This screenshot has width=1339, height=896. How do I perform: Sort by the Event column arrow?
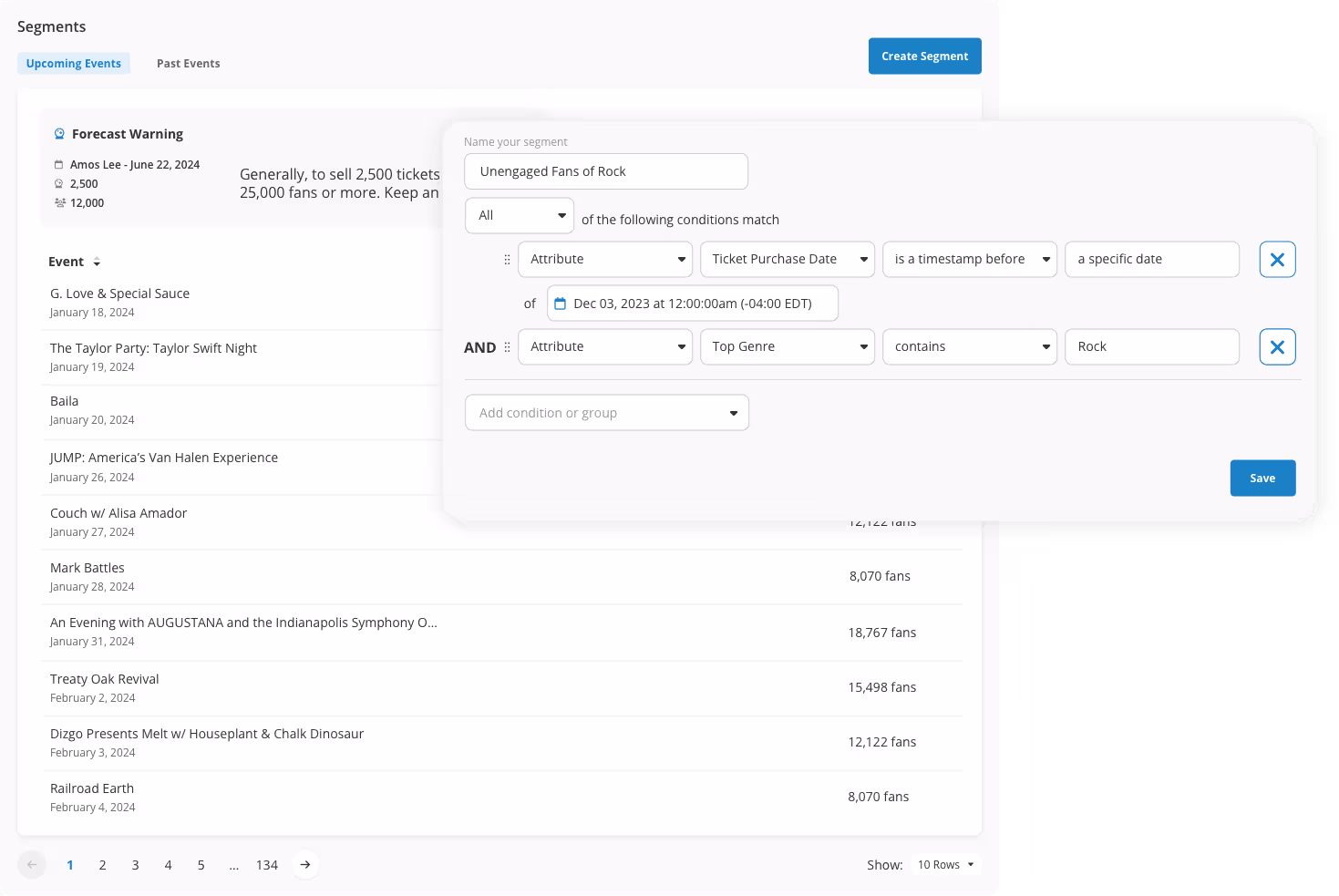(x=97, y=263)
